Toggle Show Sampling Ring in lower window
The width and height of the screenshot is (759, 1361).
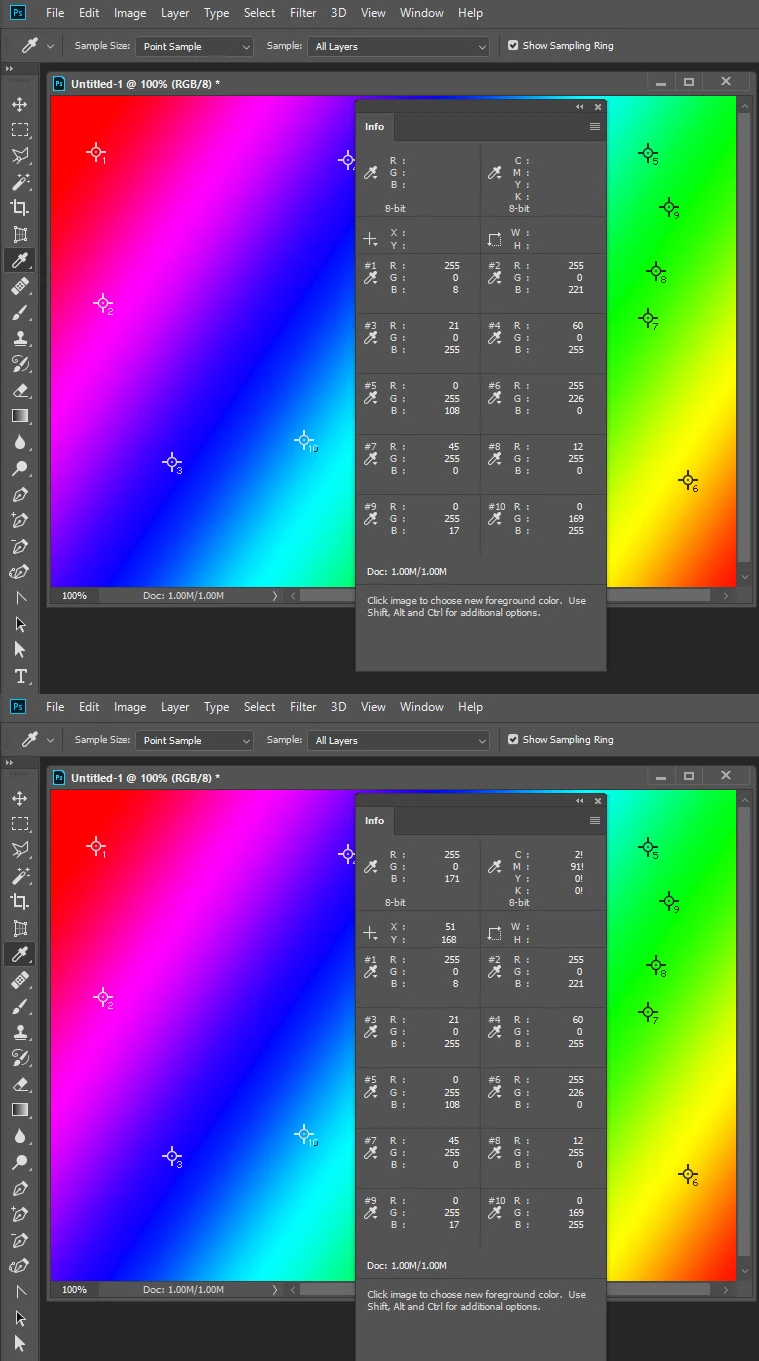pyautogui.click(x=513, y=739)
